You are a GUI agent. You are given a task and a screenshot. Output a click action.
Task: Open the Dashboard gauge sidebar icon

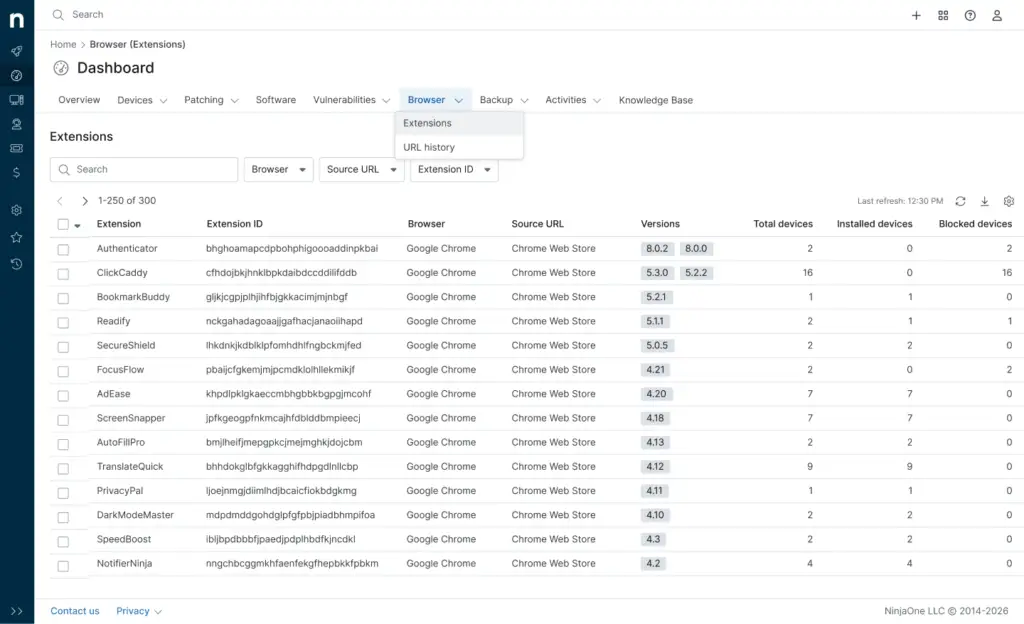pyautogui.click(x=17, y=76)
